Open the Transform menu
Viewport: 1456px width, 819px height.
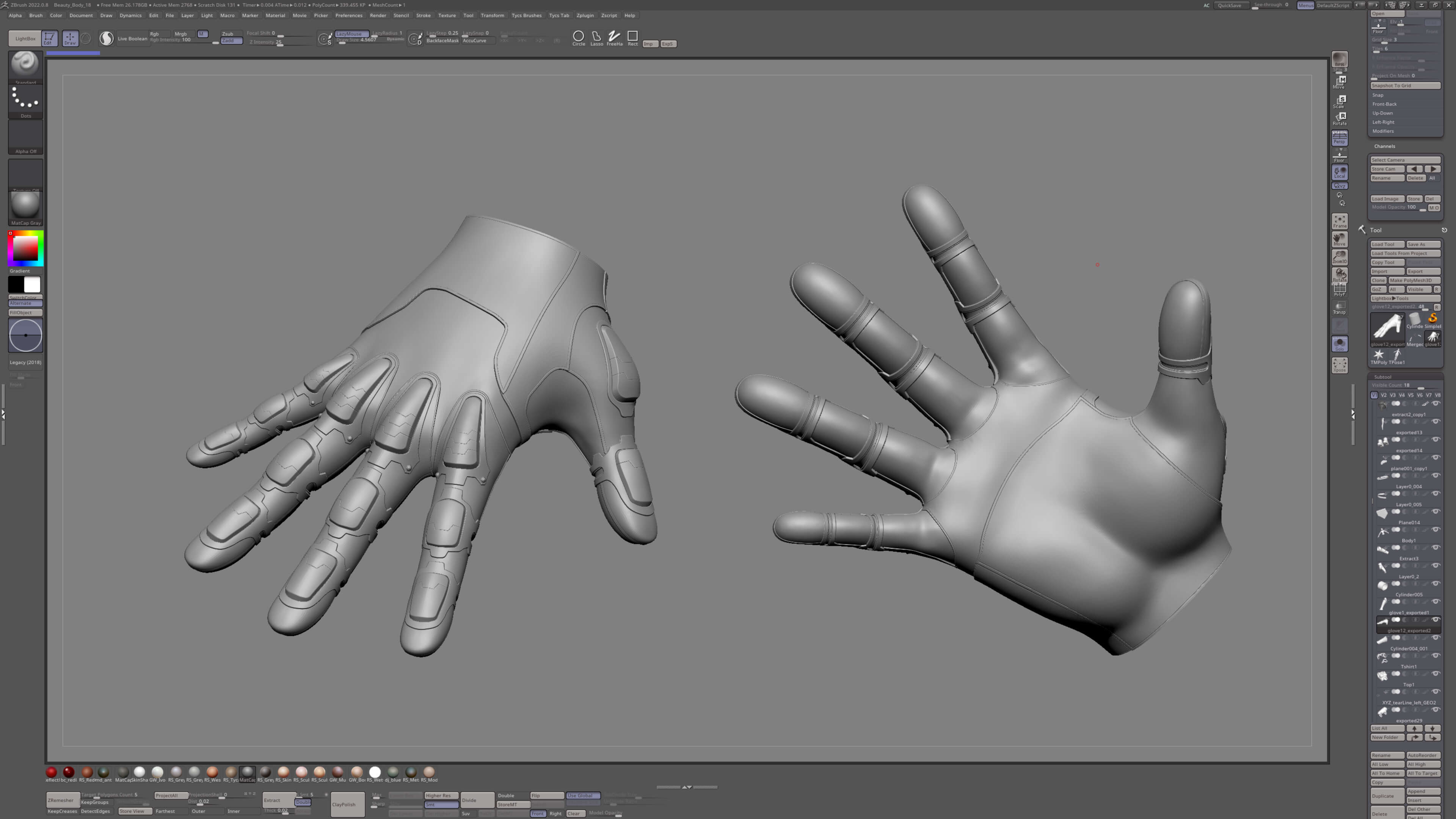(x=492, y=15)
